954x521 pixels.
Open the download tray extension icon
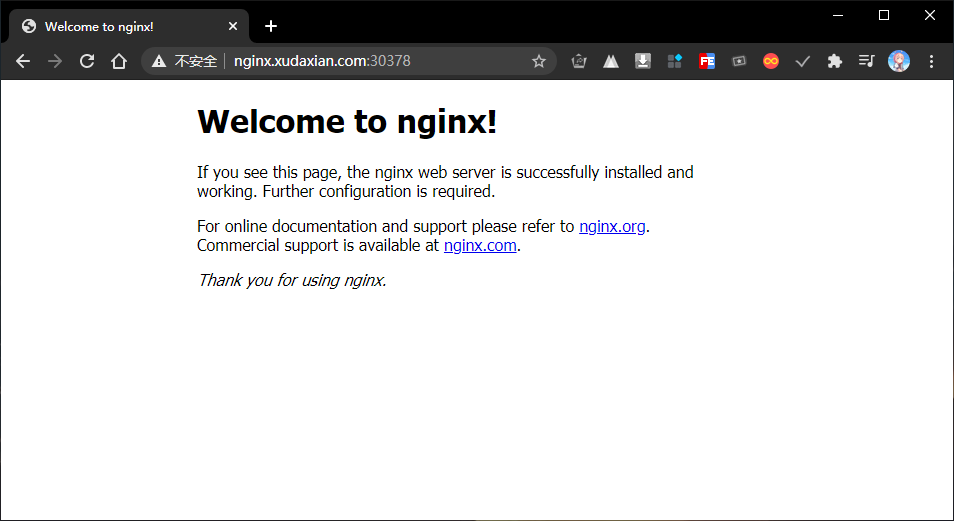pyautogui.click(x=643, y=61)
